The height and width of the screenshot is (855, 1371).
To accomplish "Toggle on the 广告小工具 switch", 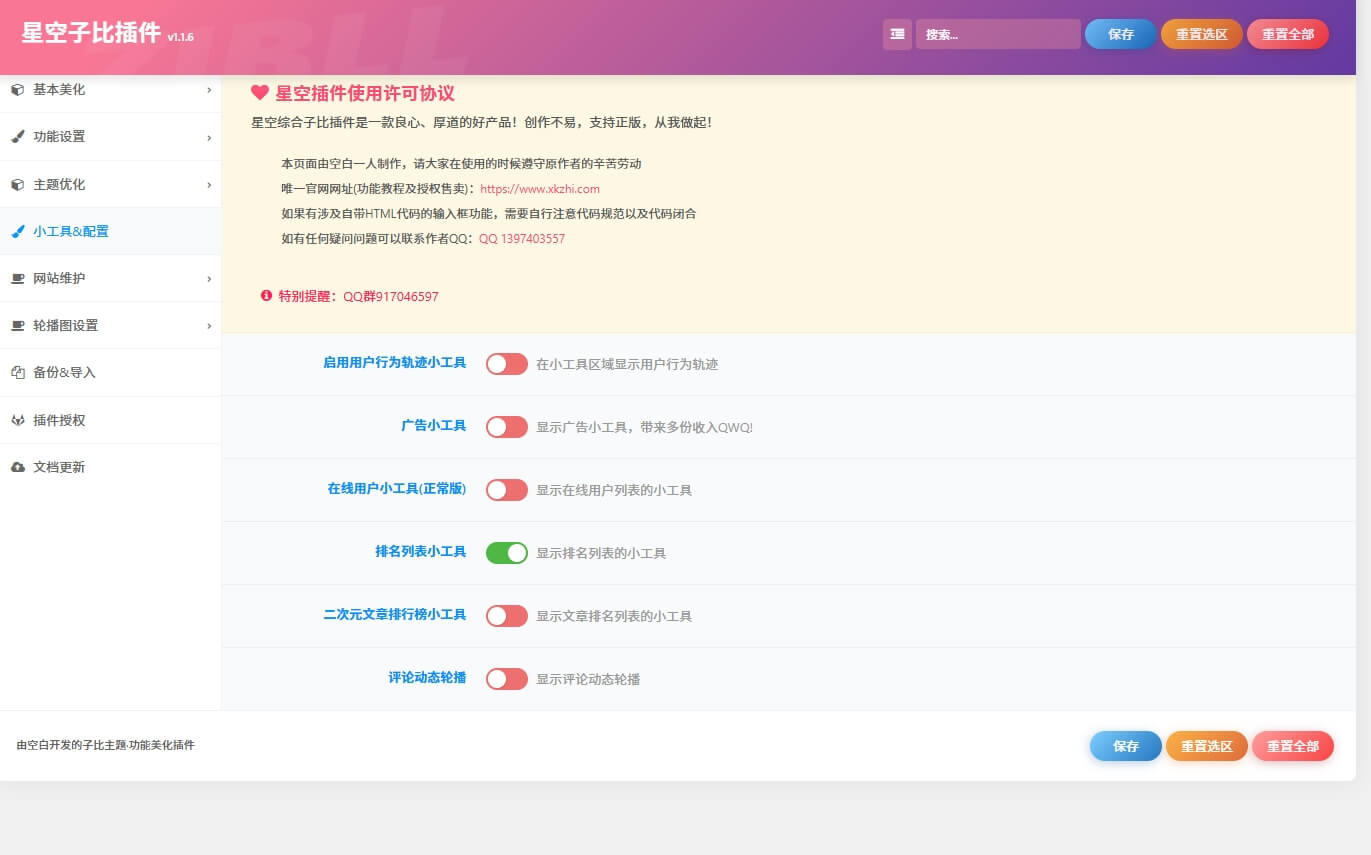I will click(x=506, y=427).
